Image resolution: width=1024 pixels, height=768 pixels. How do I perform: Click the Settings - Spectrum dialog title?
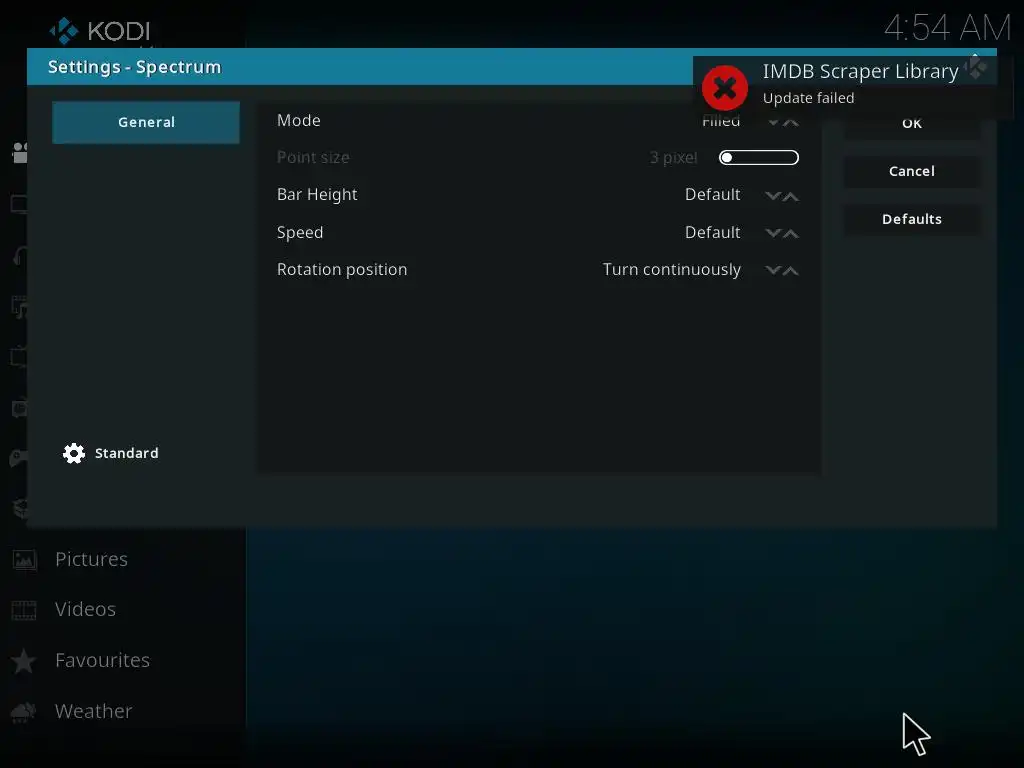point(135,67)
